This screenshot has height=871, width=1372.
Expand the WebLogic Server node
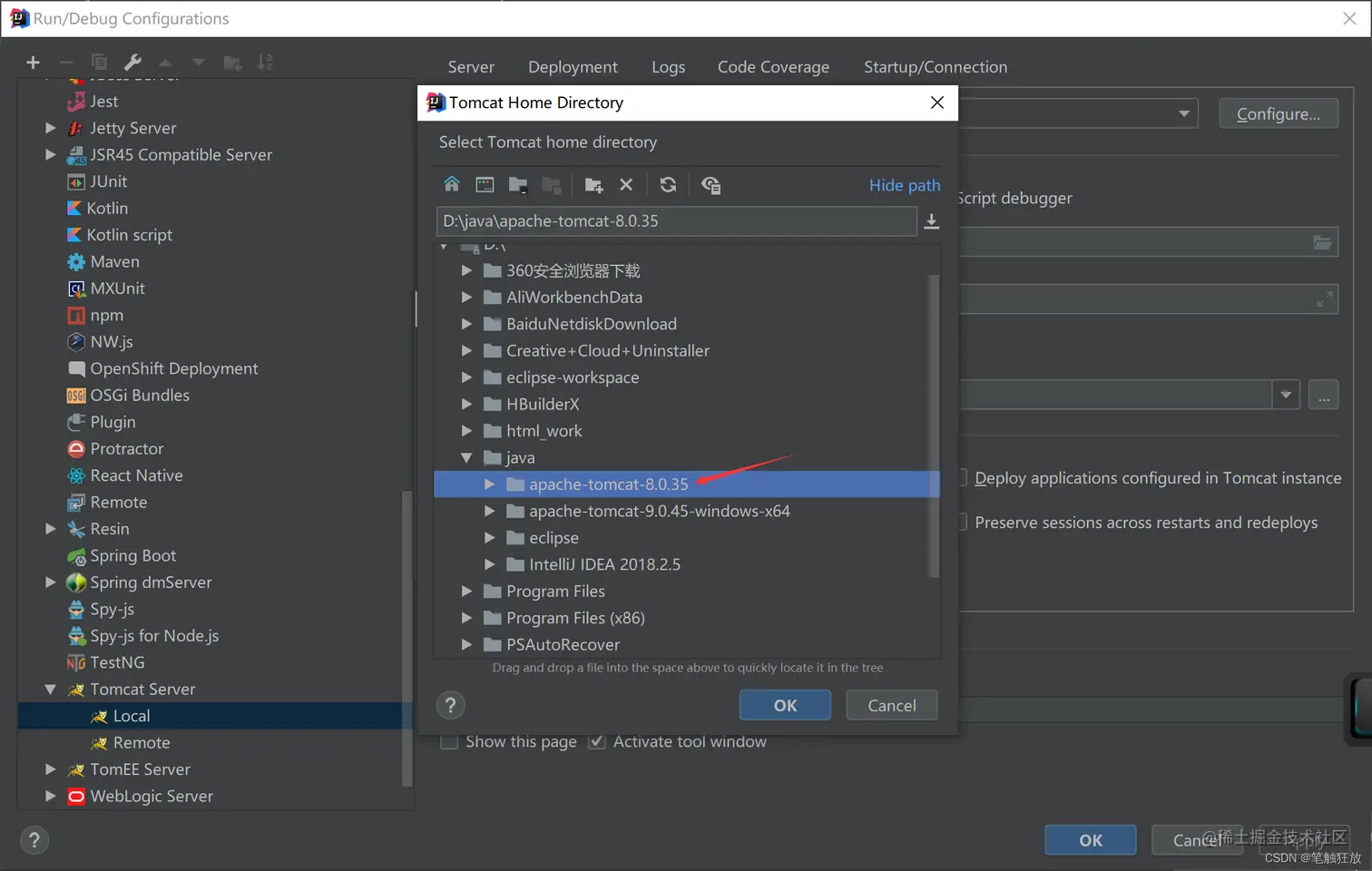(x=51, y=797)
